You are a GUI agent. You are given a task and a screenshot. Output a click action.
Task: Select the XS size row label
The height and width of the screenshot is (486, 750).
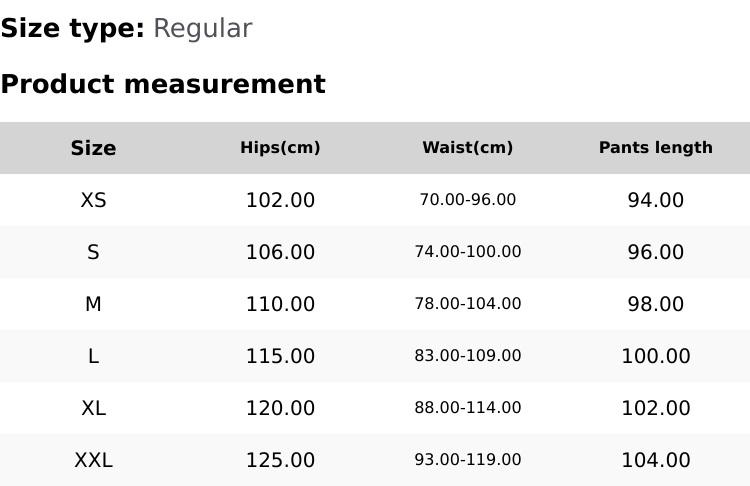93,200
